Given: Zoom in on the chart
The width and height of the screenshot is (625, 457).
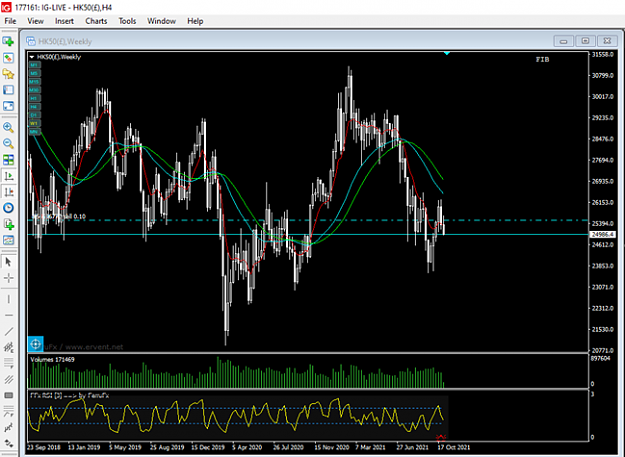Looking at the screenshot, I should (x=8, y=127).
